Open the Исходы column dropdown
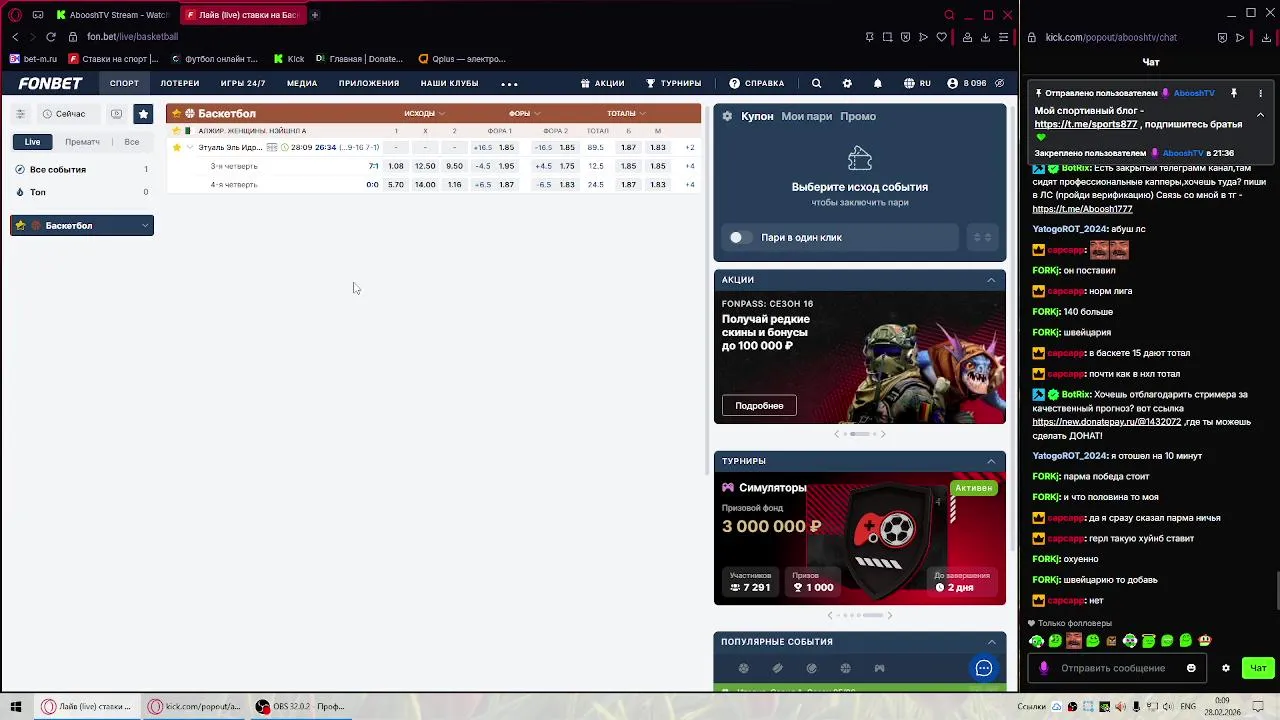This screenshot has width=1280, height=720. pos(424,114)
